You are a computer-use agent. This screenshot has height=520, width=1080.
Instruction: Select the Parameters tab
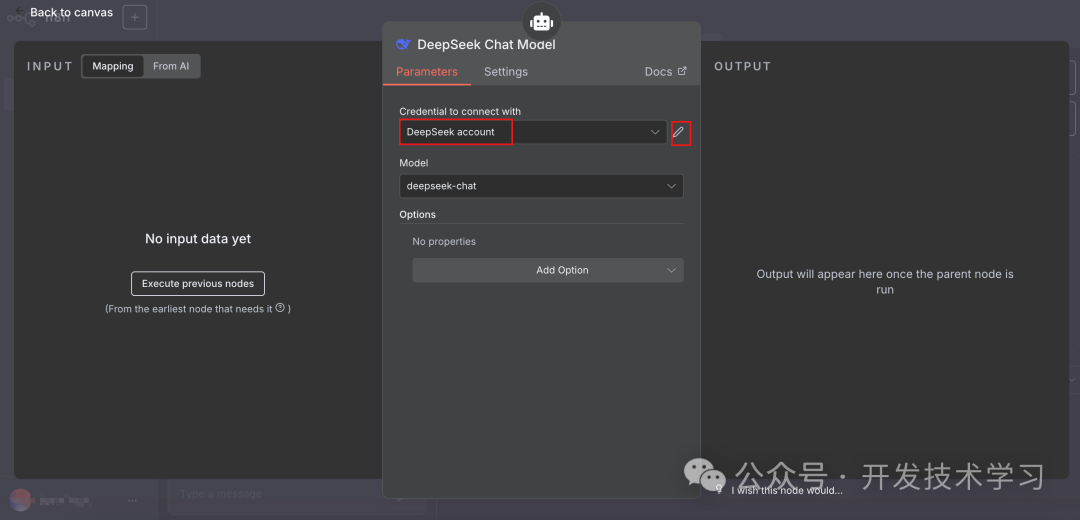pos(426,72)
